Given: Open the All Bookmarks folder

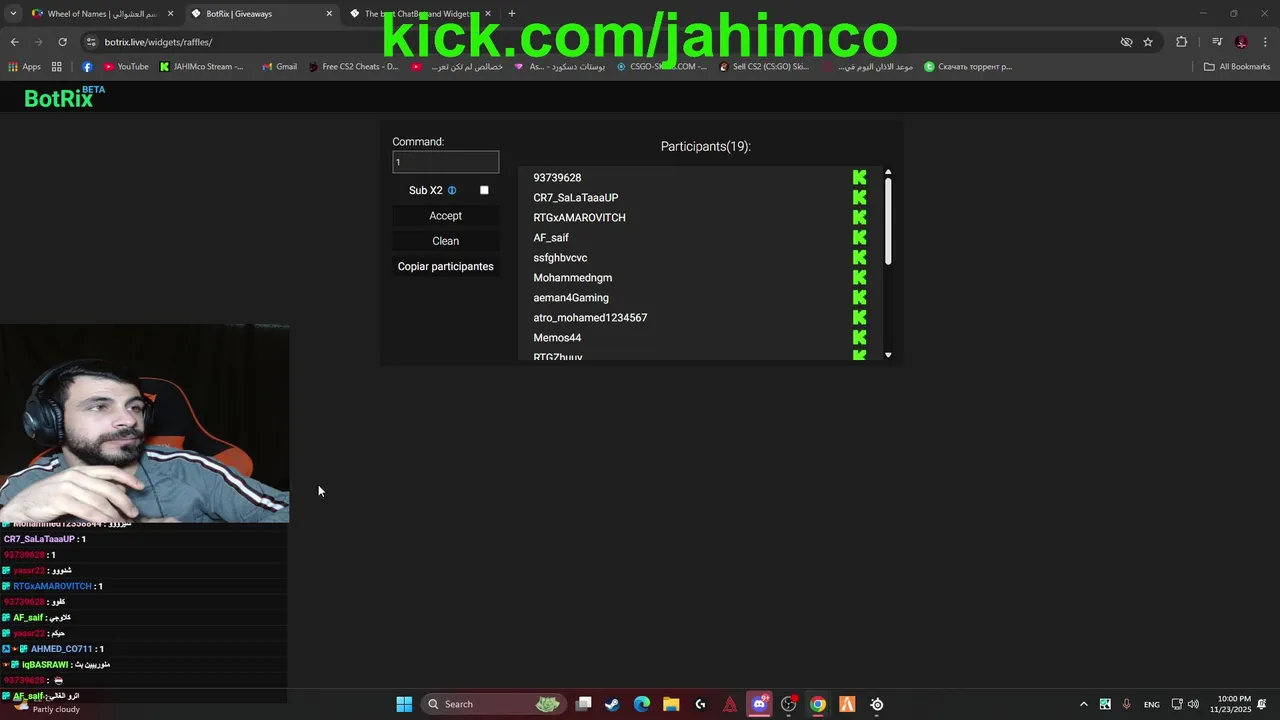Looking at the screenshot, I should point(1237,67).
